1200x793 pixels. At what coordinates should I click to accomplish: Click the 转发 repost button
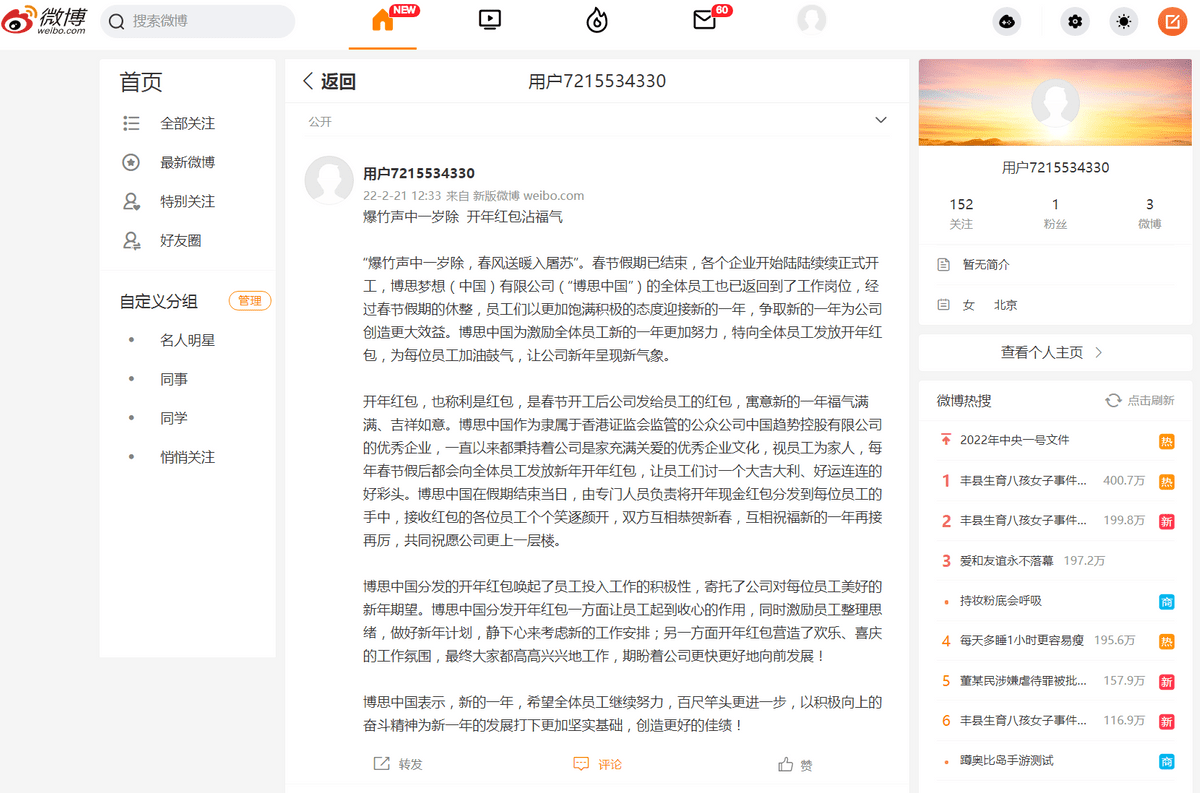(398, 764)
